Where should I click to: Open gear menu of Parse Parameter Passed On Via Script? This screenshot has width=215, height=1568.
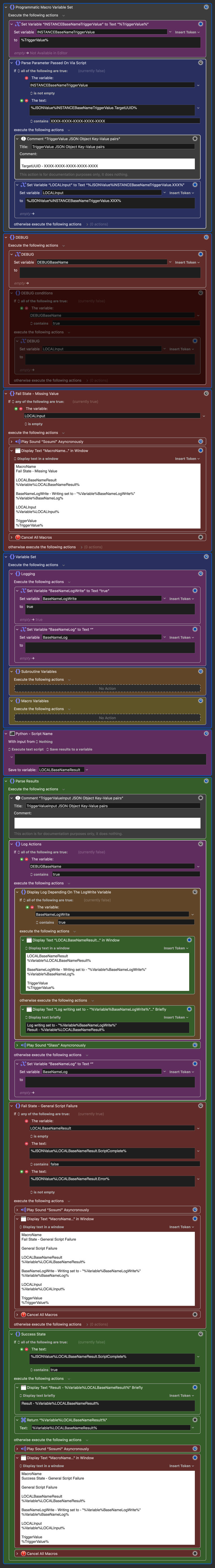200,63
